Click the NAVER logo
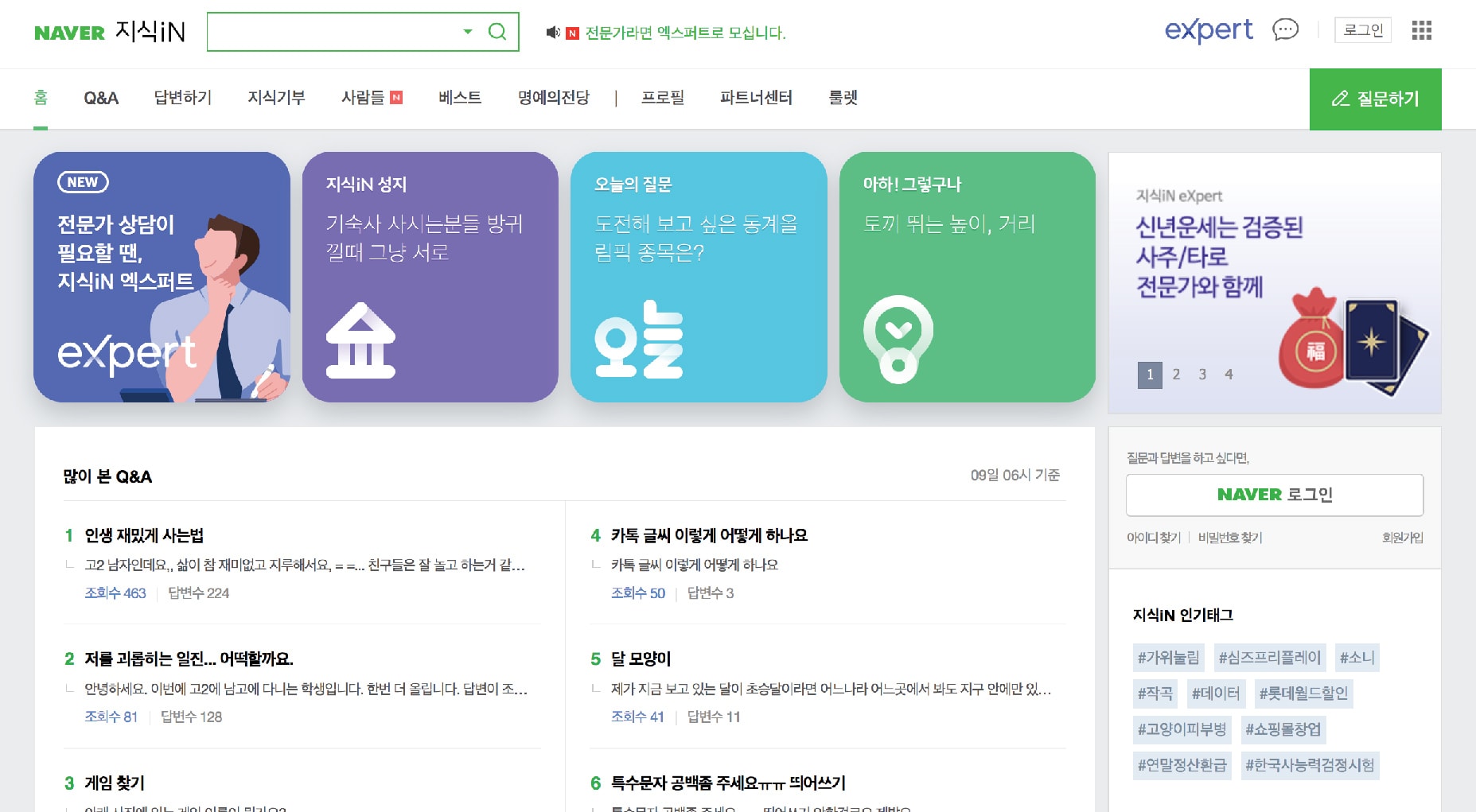This screenshot has height=812, width=1476. 69,33
